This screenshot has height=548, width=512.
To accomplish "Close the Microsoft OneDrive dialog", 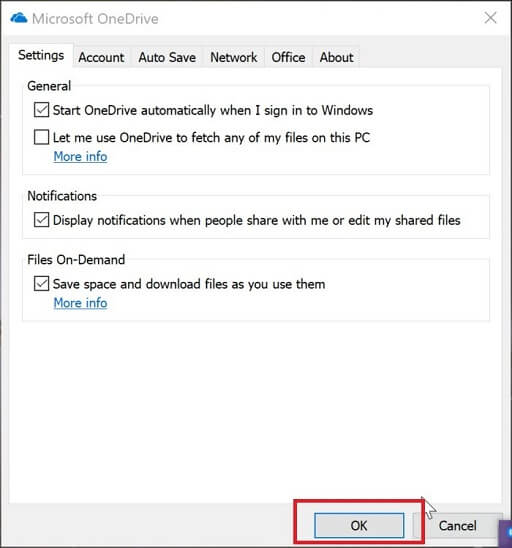I will tap(490, 17).
